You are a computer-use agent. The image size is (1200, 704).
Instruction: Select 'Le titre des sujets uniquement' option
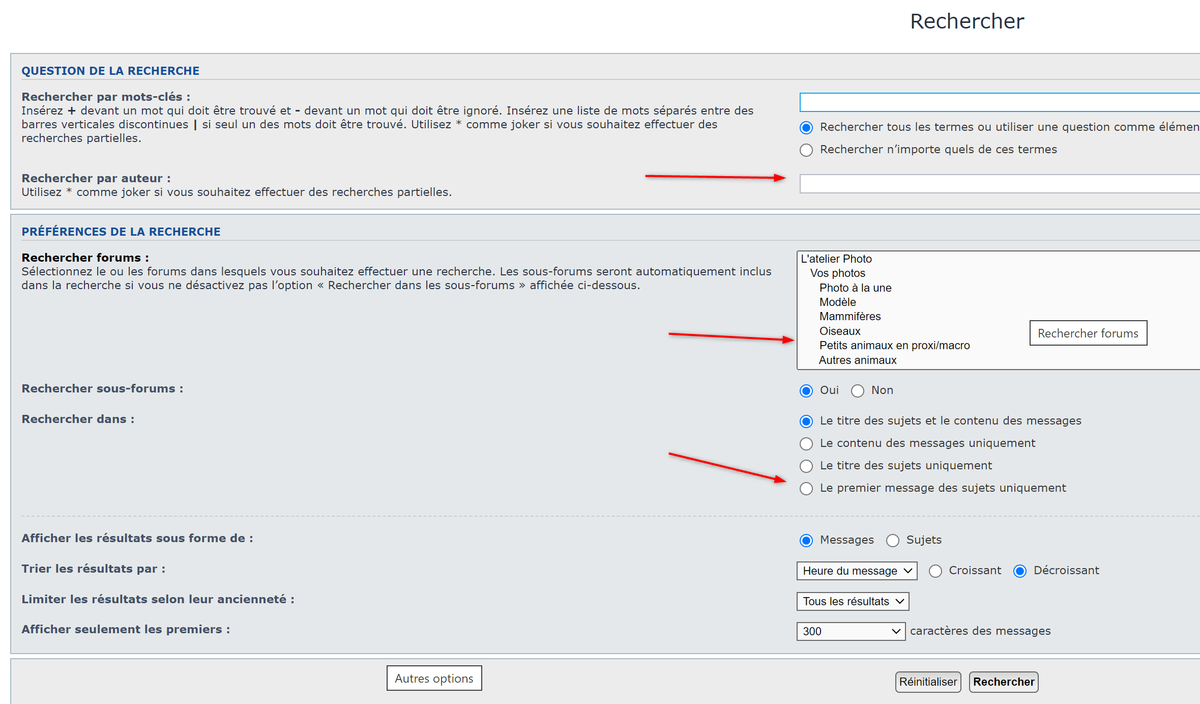[x=807, y=466]
